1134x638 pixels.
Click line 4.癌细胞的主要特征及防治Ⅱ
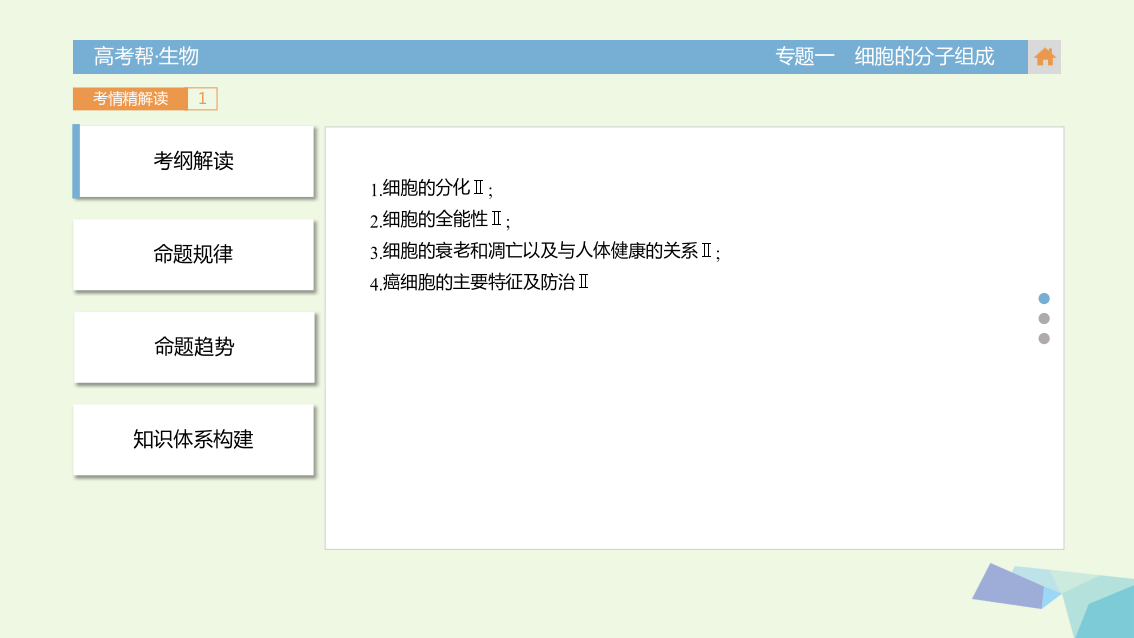coord(479,282)
